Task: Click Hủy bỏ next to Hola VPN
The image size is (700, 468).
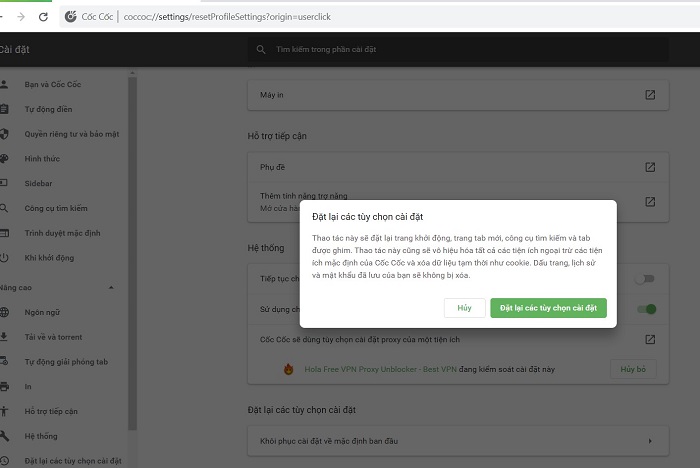Action: (633, 368)
